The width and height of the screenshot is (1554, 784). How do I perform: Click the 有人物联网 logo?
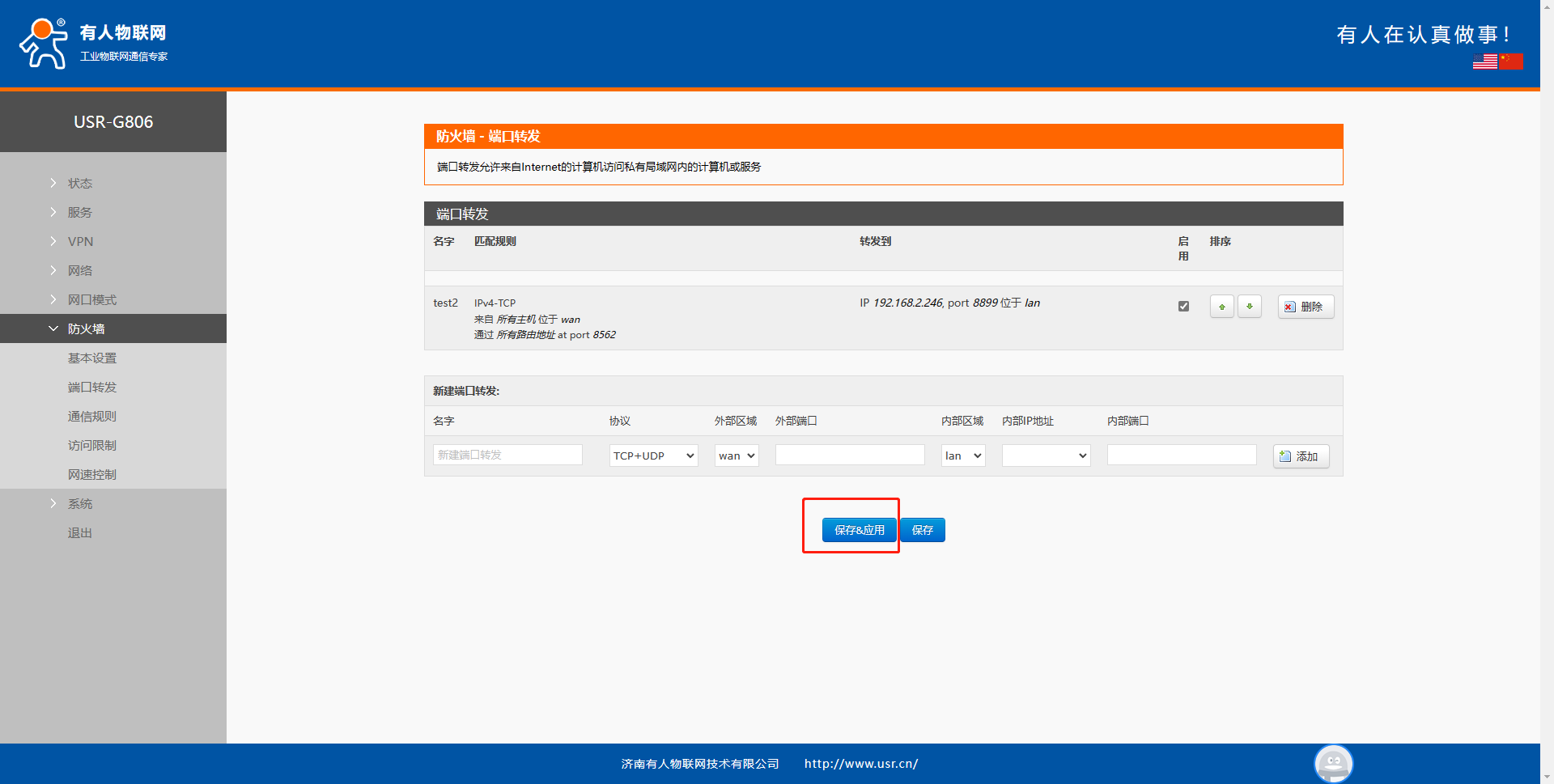[93, 44]
